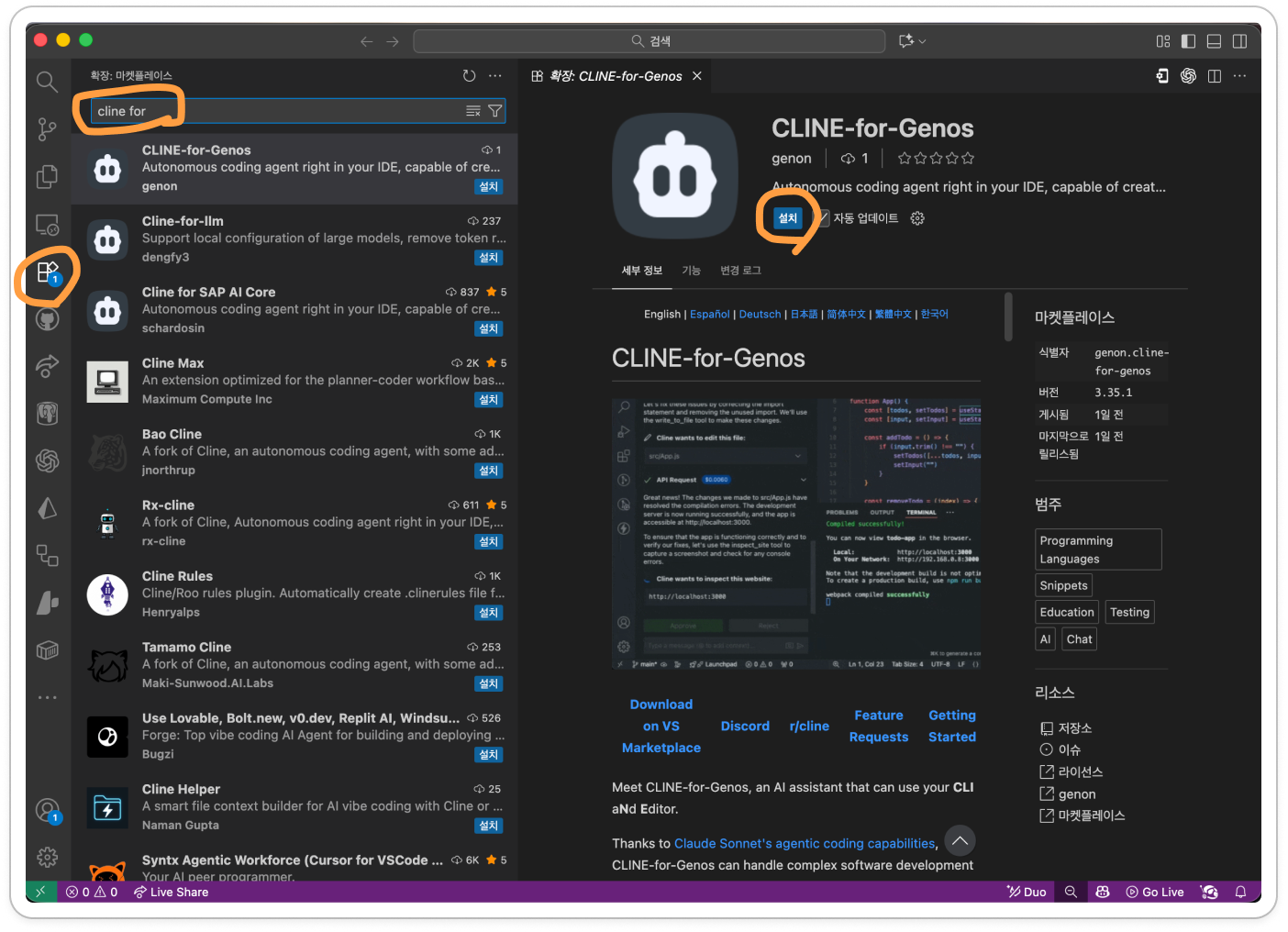Toggle primary sidebar visibility in title bar
Image resolution: width=1288 pixels, height=932 pixels.
coord(1189,41)
